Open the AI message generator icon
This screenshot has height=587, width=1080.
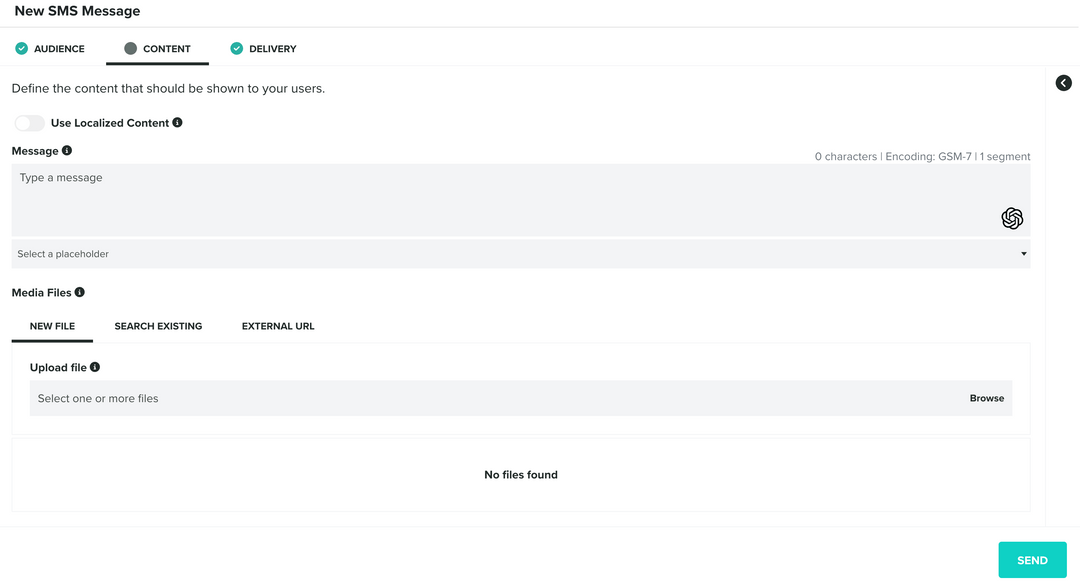[1012, 218]
